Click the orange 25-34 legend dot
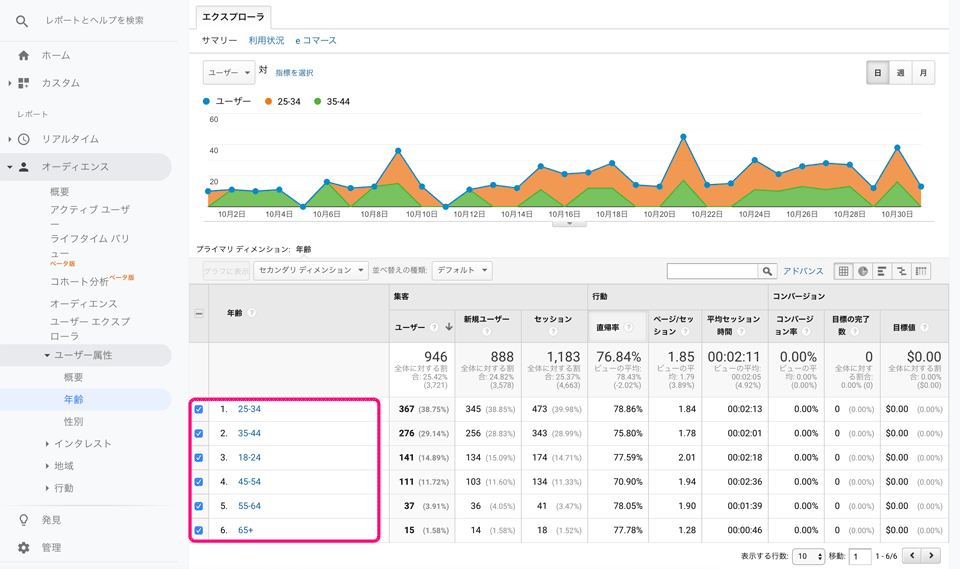 click(268, 102)
